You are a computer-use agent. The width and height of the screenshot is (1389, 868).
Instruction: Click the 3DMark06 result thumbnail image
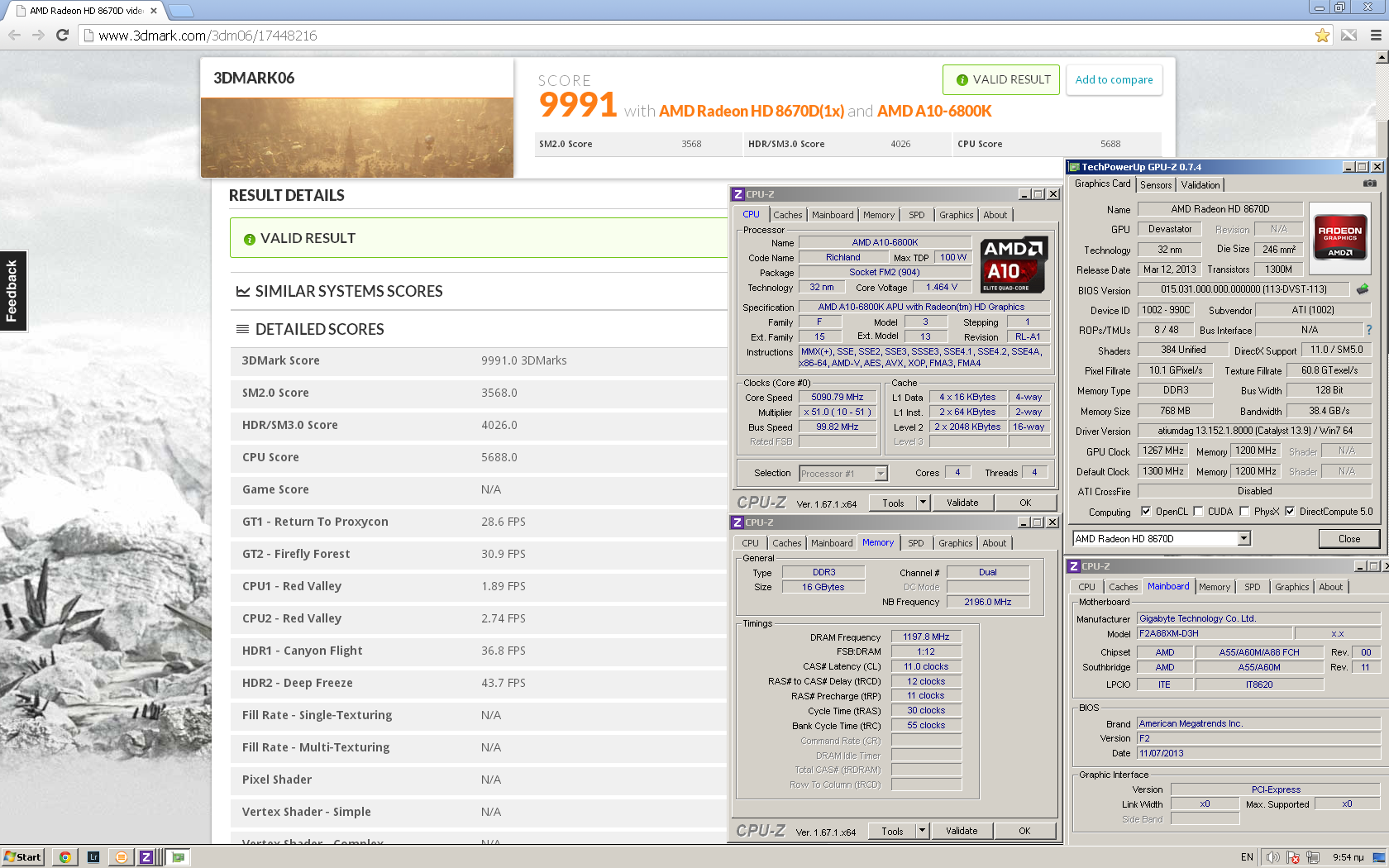coord(357,138)
